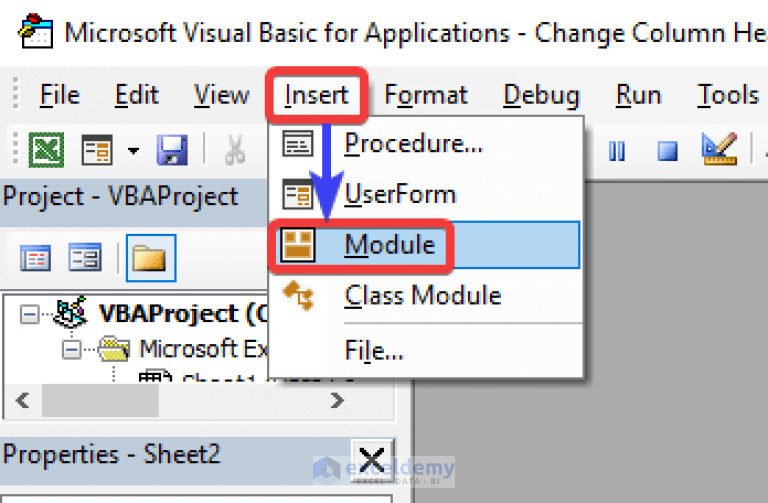Viewport: 768px width, 503px height.
Task: Click the View Microsoft Excel toolbar icon
Action: coord(45,151)
